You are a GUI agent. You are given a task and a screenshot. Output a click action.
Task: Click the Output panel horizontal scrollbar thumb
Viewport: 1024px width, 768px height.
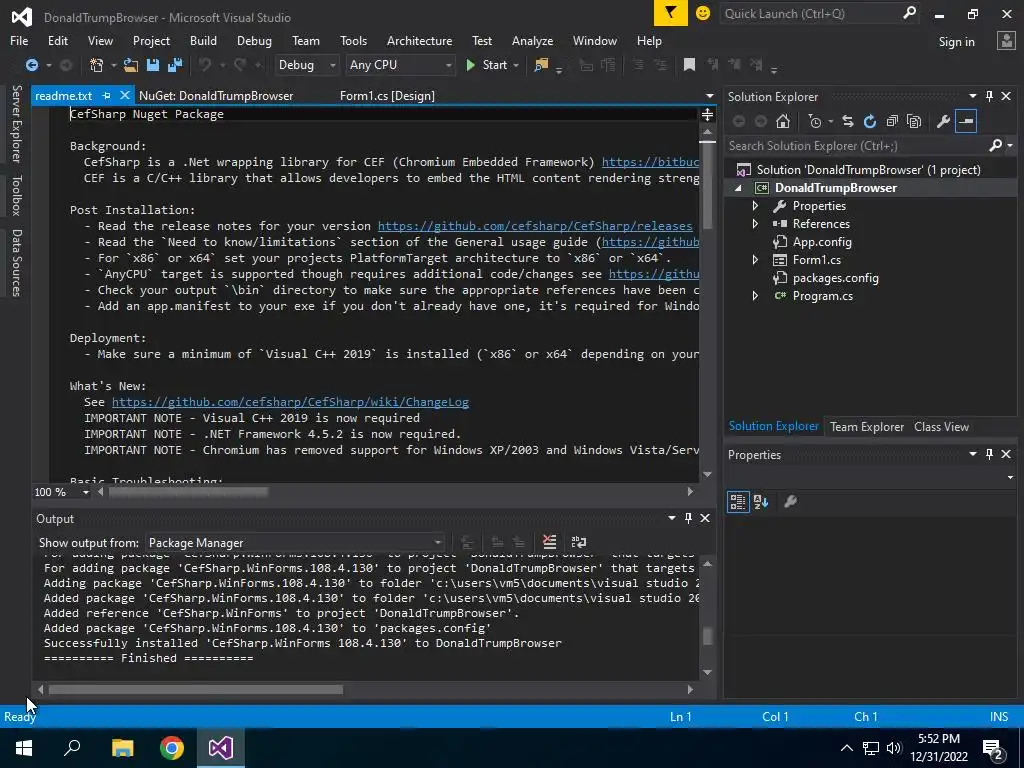pos(195,689)
